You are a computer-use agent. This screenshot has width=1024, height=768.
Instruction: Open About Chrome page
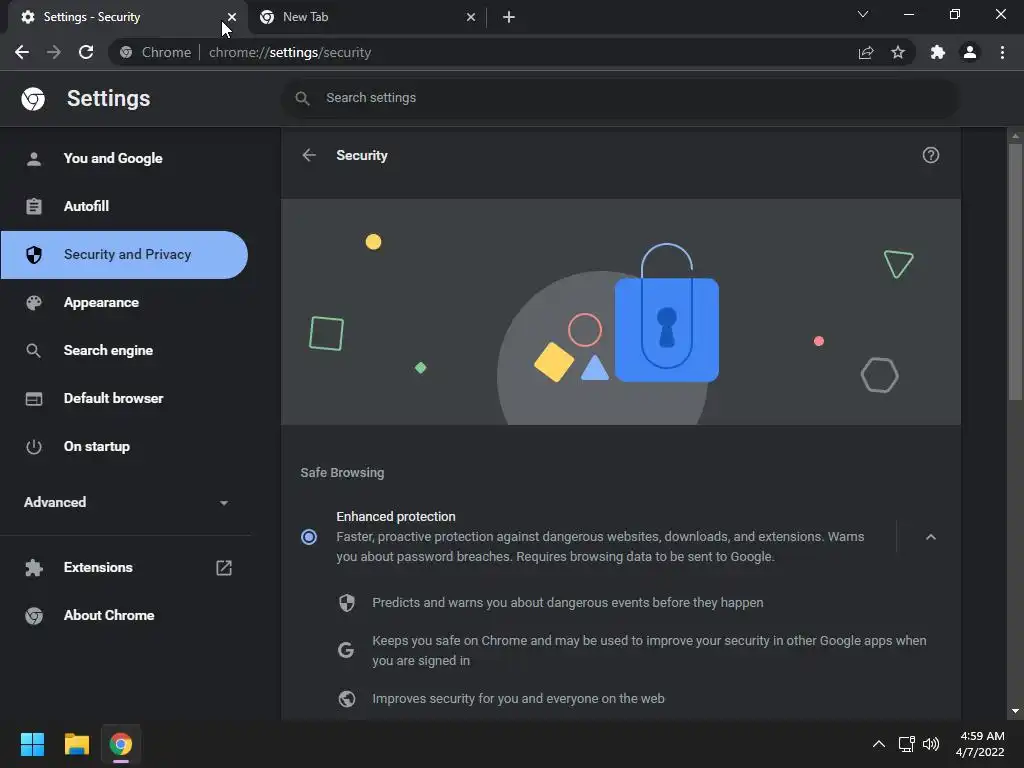(x=124, y=615)
